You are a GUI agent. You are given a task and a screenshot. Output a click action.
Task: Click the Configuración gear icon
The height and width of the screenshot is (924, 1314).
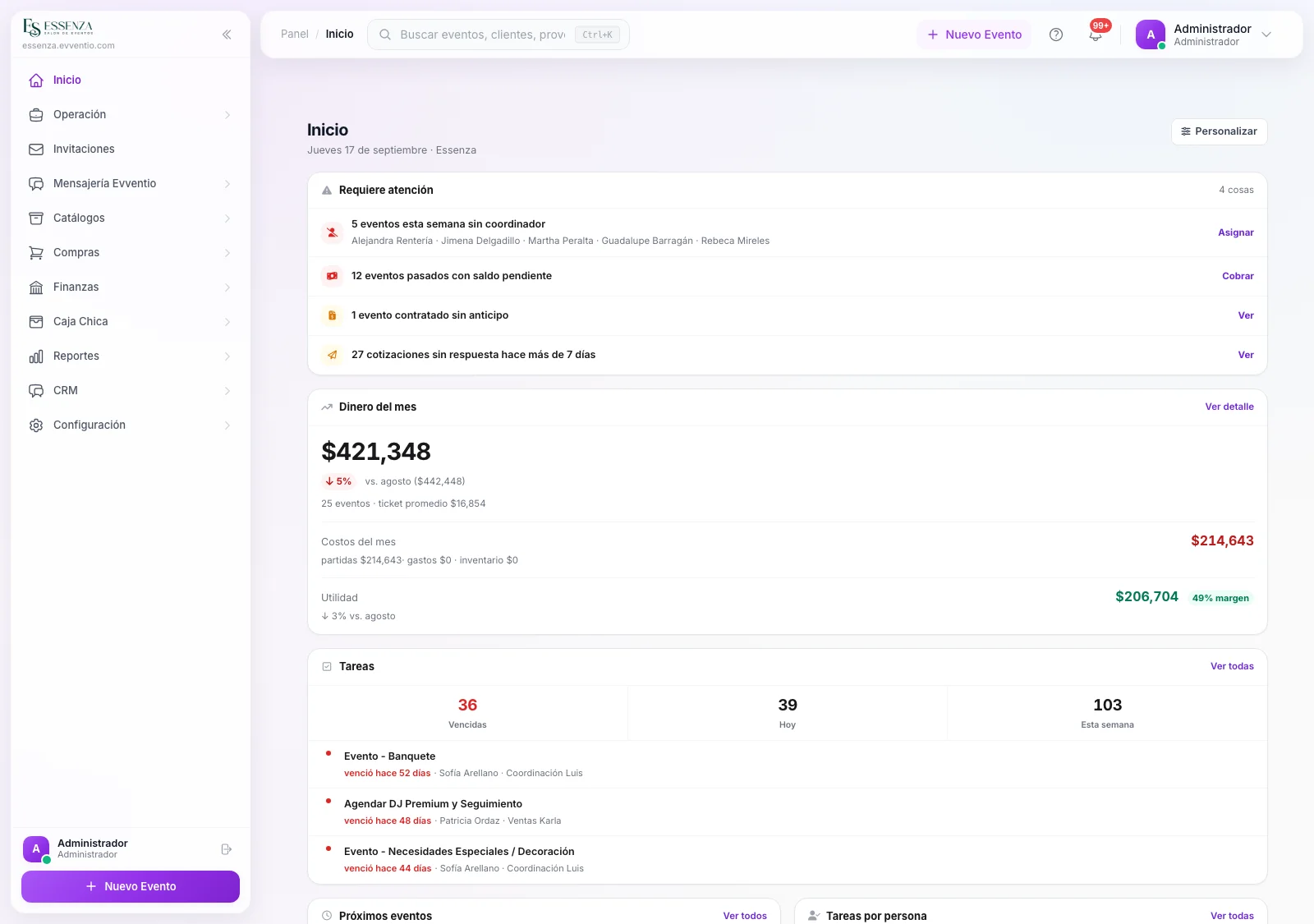(36, 425)
